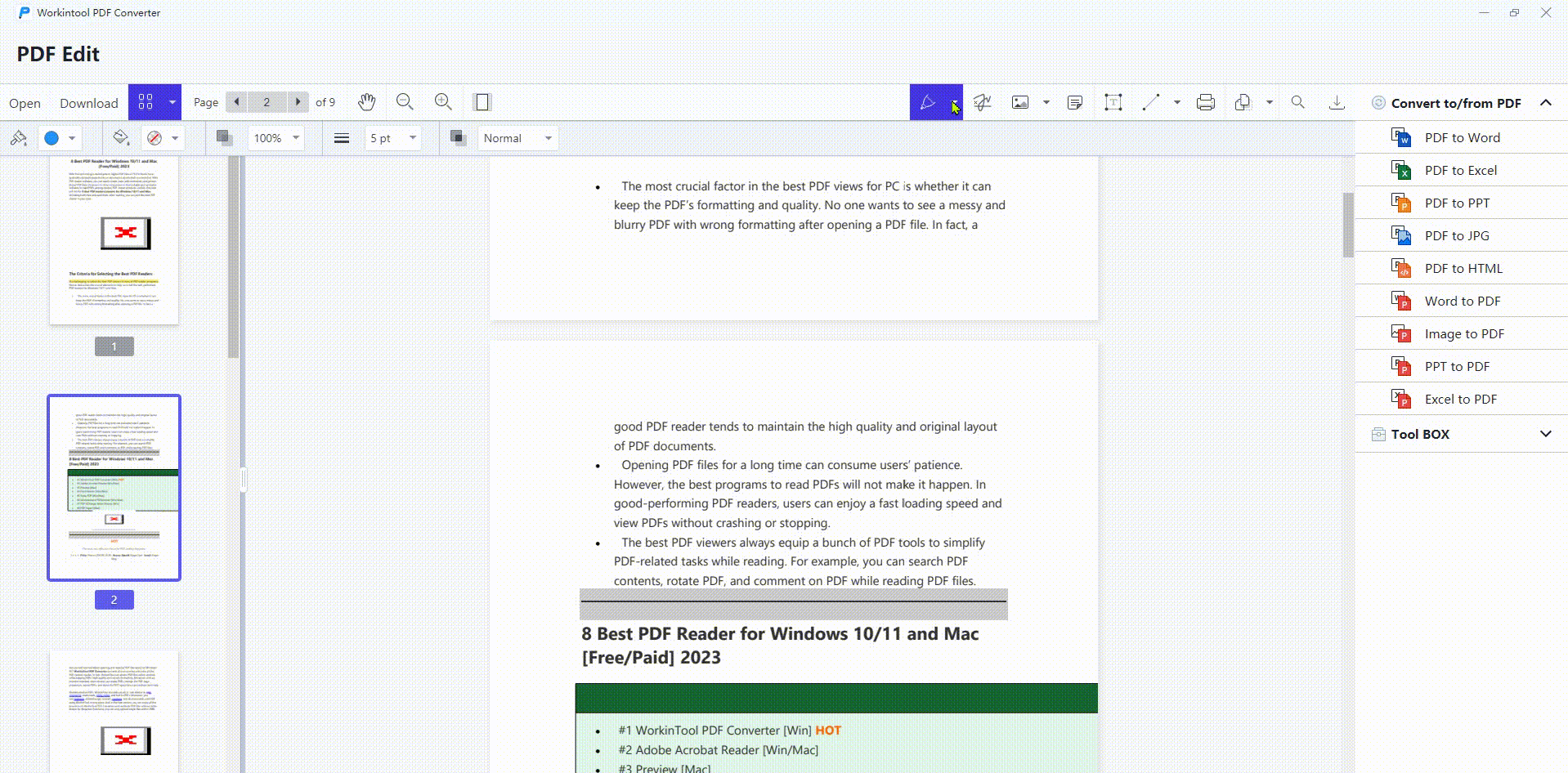This screenshot has width=1568, height=773.
Task: Open the insert image tool
Action: 1019,102
